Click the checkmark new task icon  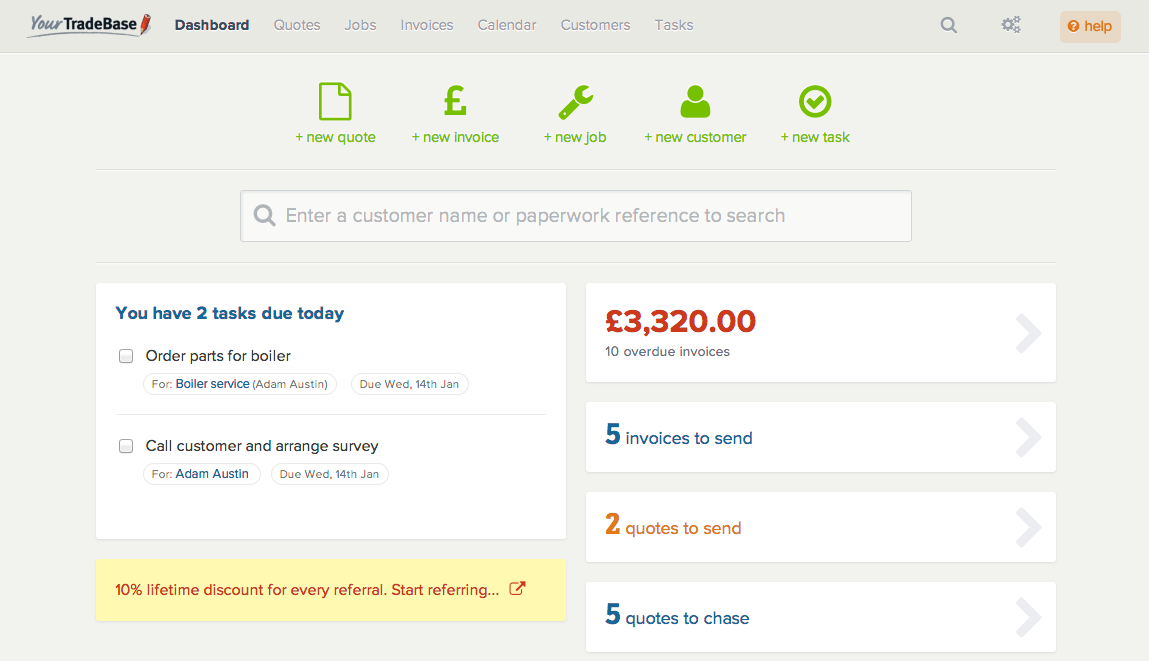click(815, 101)
